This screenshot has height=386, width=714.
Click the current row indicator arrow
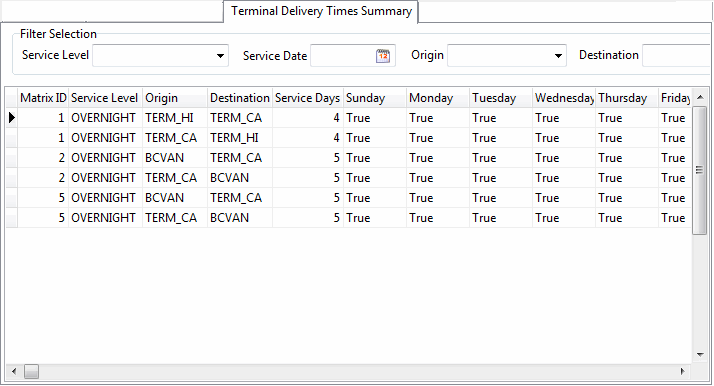(12, 118)
